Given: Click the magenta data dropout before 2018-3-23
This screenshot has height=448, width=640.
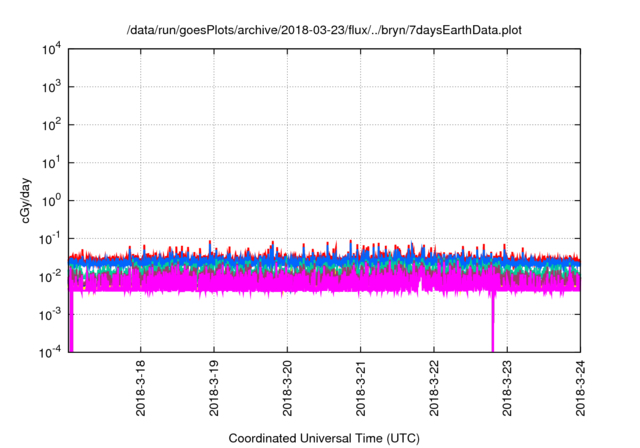Looking at the screenshot, I should (x=493, y=322).
